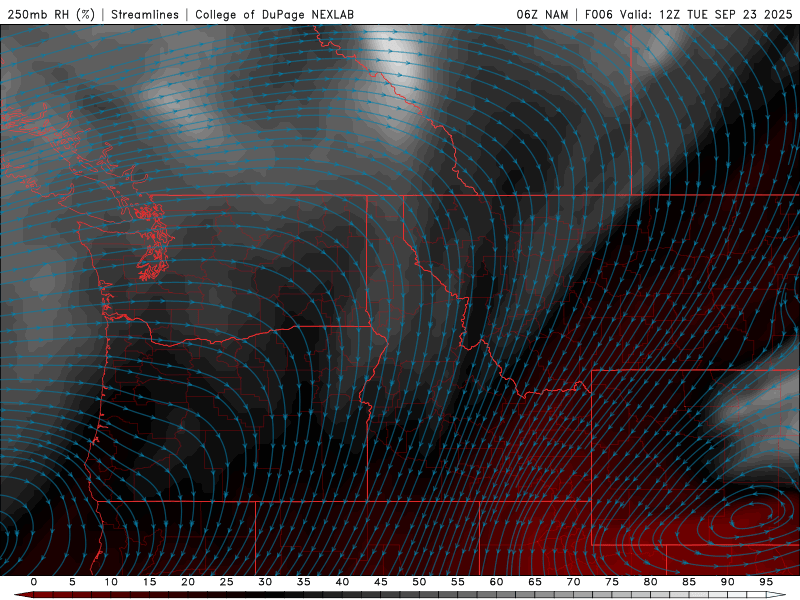Click the color scale label "35"
800x600 pixels.
(x=304, y=582)
